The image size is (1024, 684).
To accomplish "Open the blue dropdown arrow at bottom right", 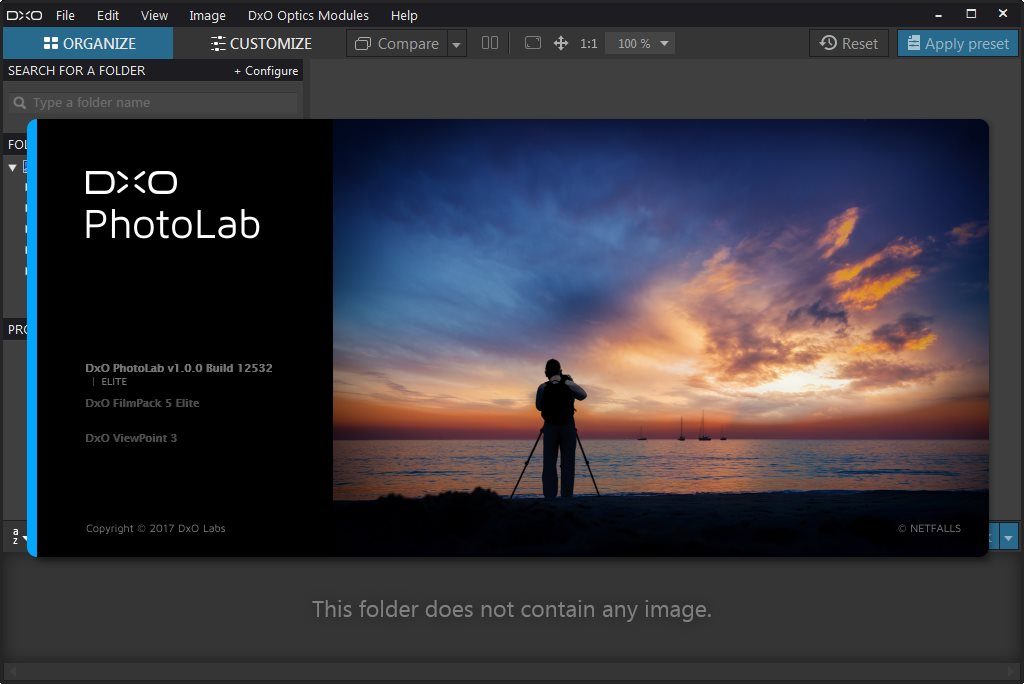I will (1008, 538).
